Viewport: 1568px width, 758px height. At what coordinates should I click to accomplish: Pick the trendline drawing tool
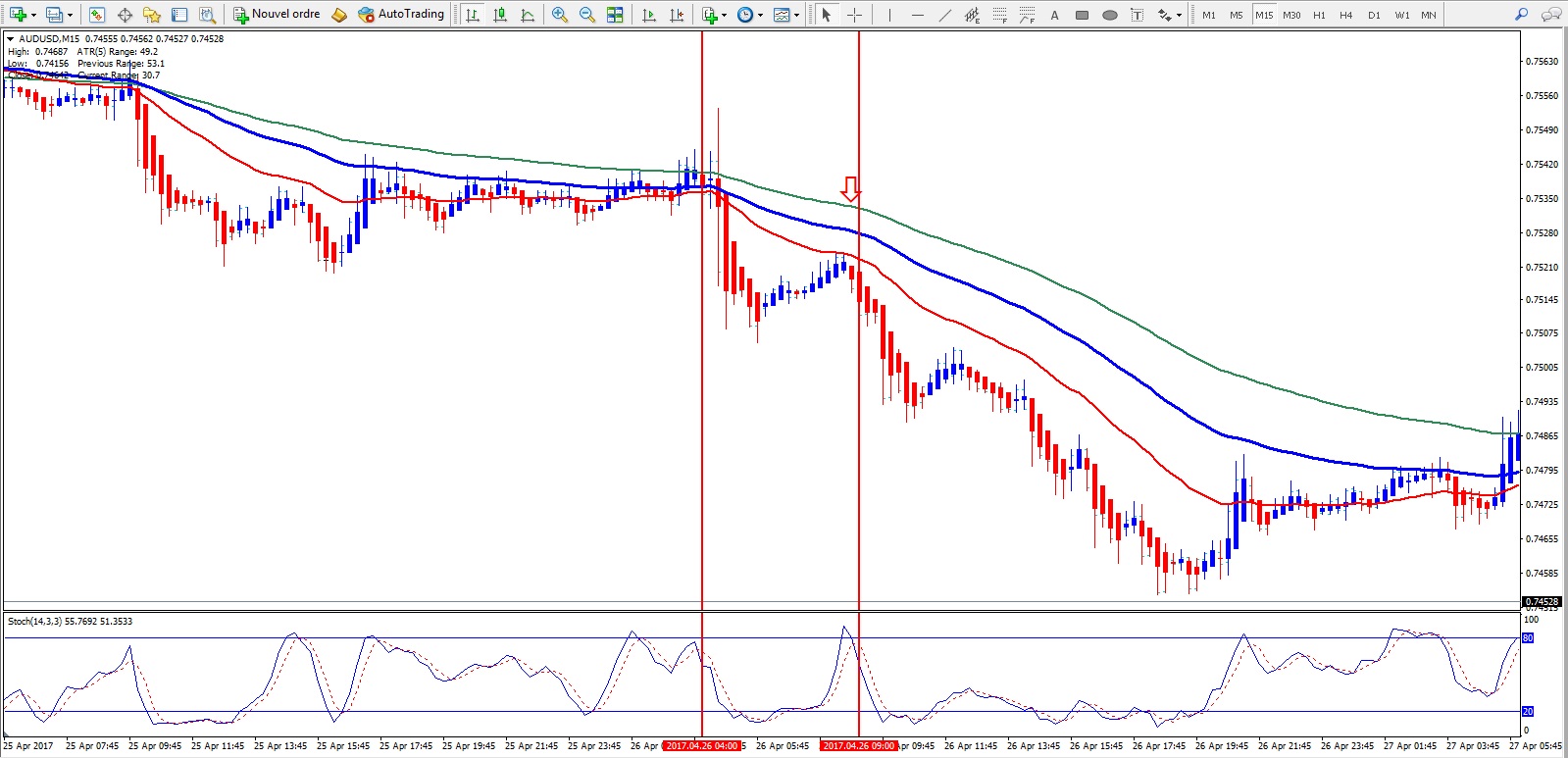pos(945,15)
